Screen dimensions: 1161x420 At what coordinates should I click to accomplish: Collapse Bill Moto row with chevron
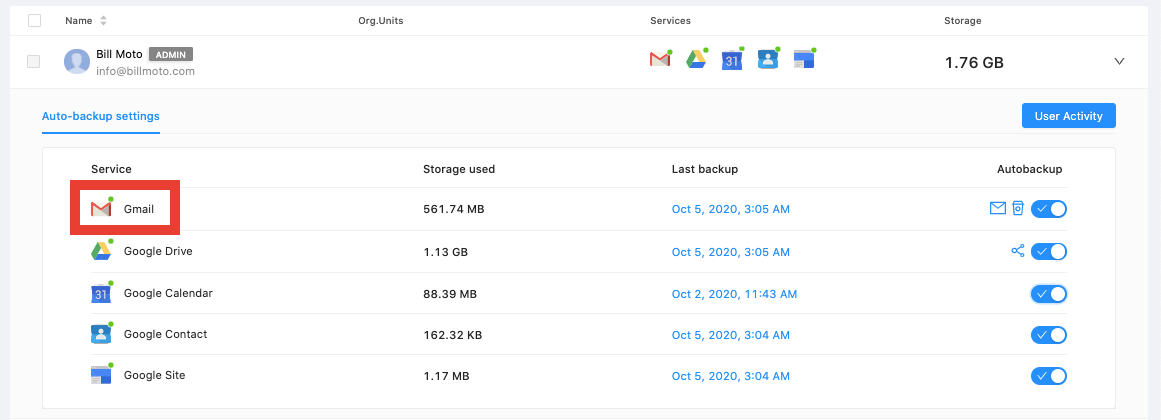pos(1119,62)
